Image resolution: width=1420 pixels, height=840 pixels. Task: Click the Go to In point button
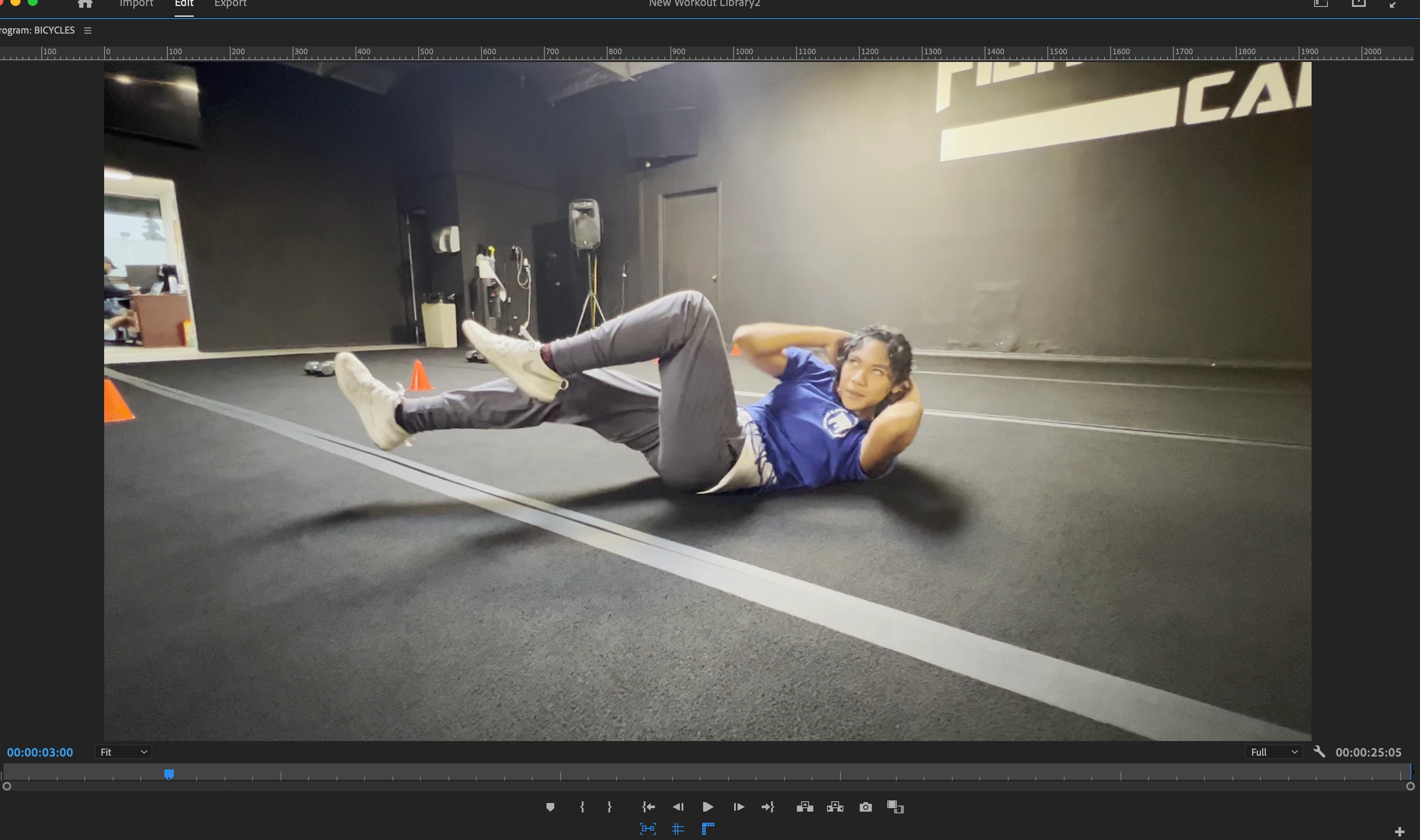(x=648, y=807)
